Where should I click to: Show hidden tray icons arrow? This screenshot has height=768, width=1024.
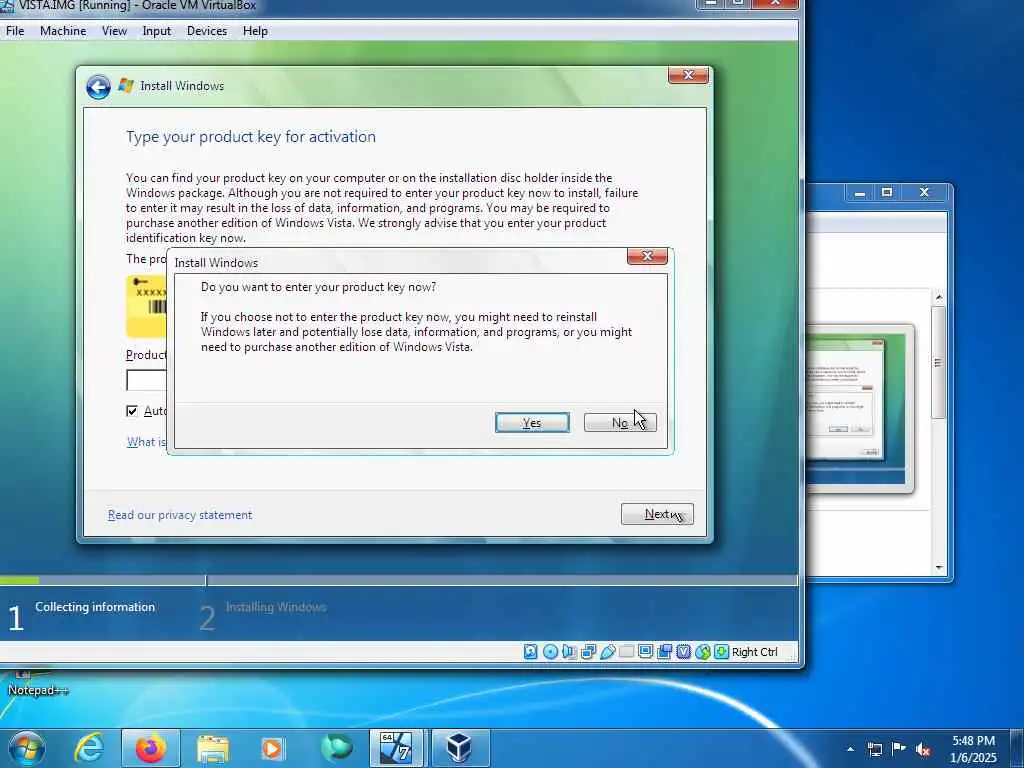[x=850, y=749]
